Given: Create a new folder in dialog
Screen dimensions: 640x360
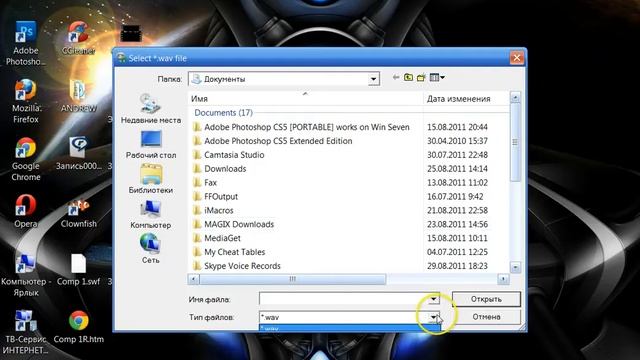Looking at the screenshot, I should [421, 77].
